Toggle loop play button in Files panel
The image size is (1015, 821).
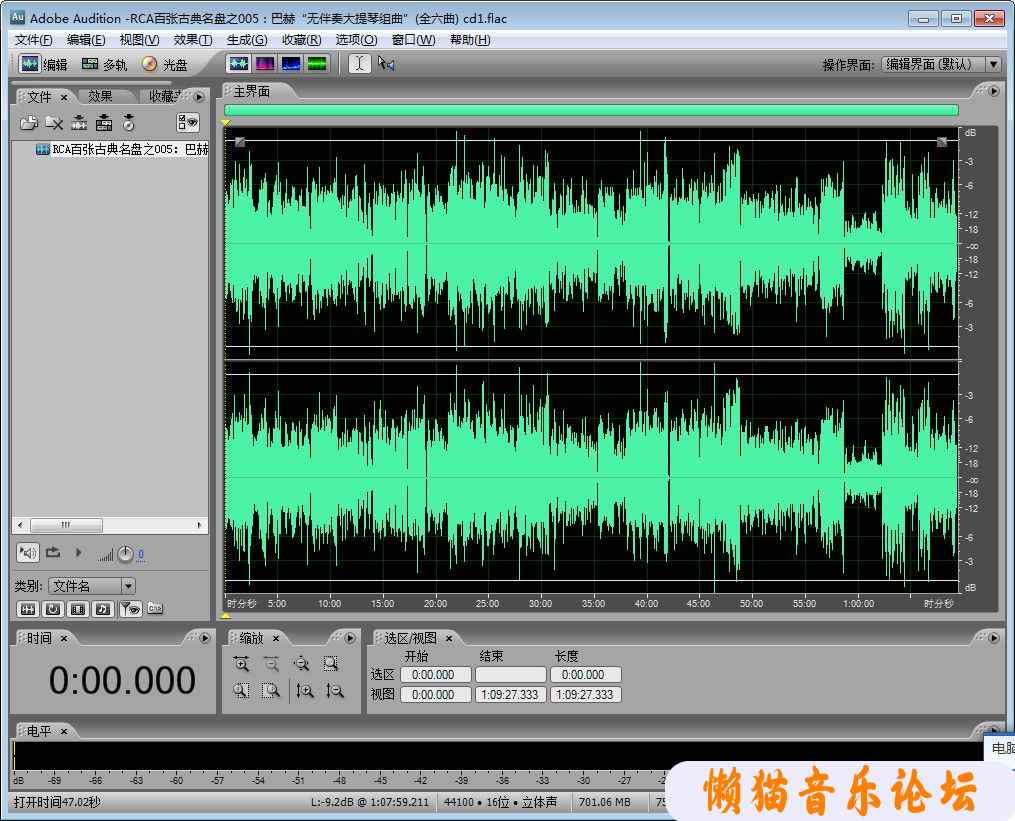[53, 552]
